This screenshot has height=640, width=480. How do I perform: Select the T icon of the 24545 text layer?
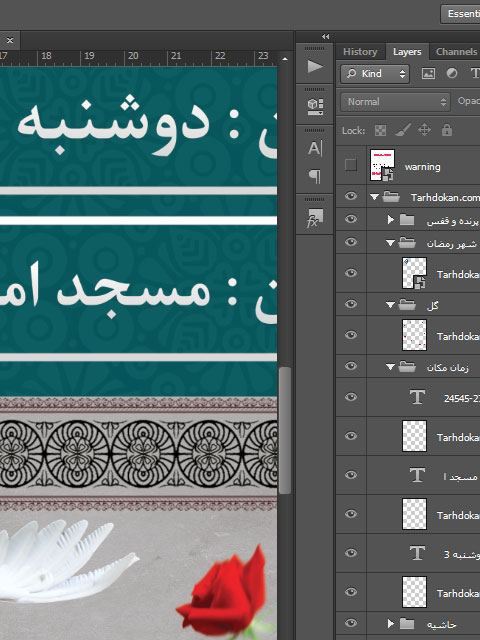pyautogui.click(x=417, y=397)
